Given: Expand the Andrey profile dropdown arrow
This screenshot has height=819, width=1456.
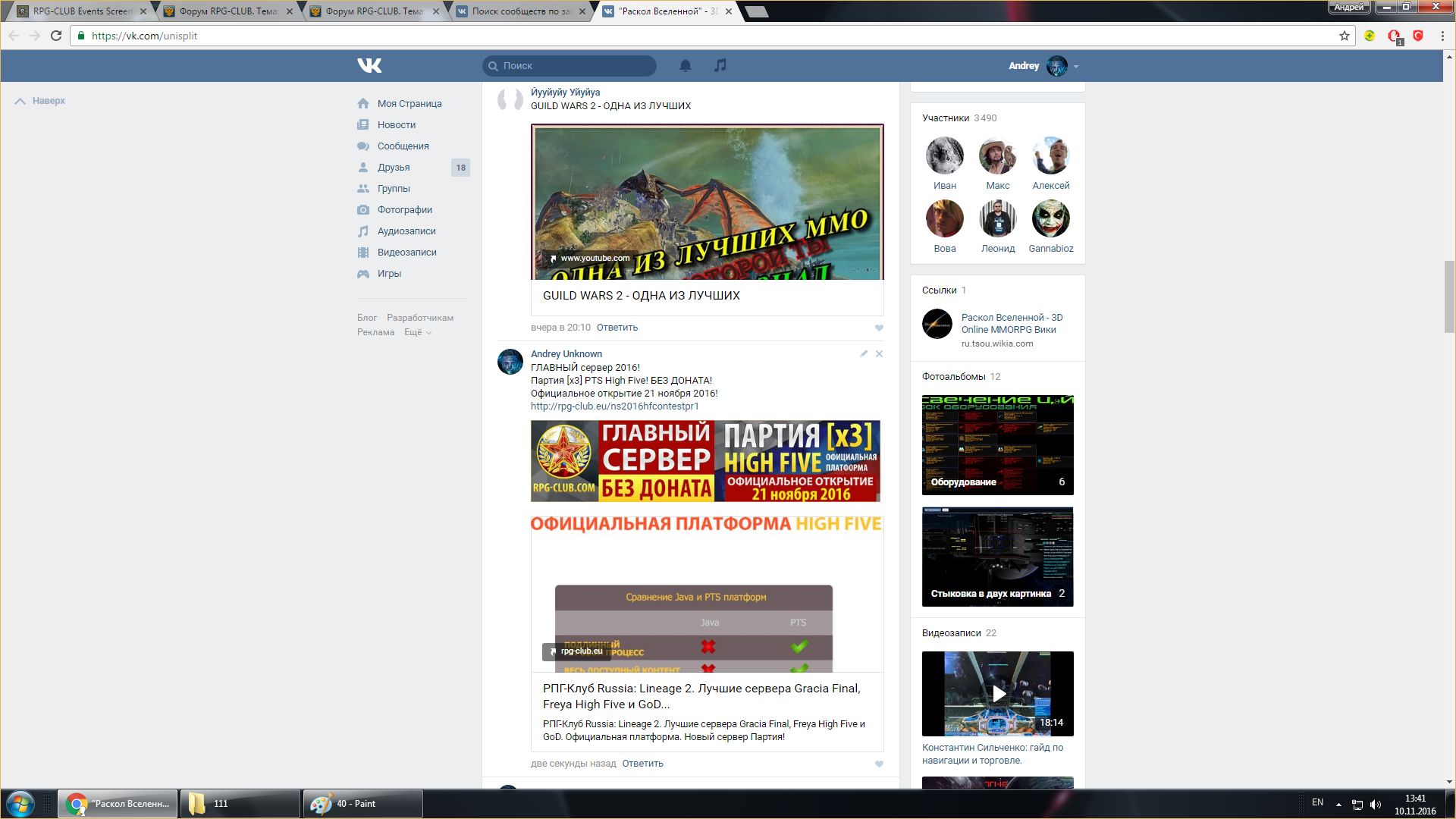Looking at the screenshot, I should pos(1075,67).
